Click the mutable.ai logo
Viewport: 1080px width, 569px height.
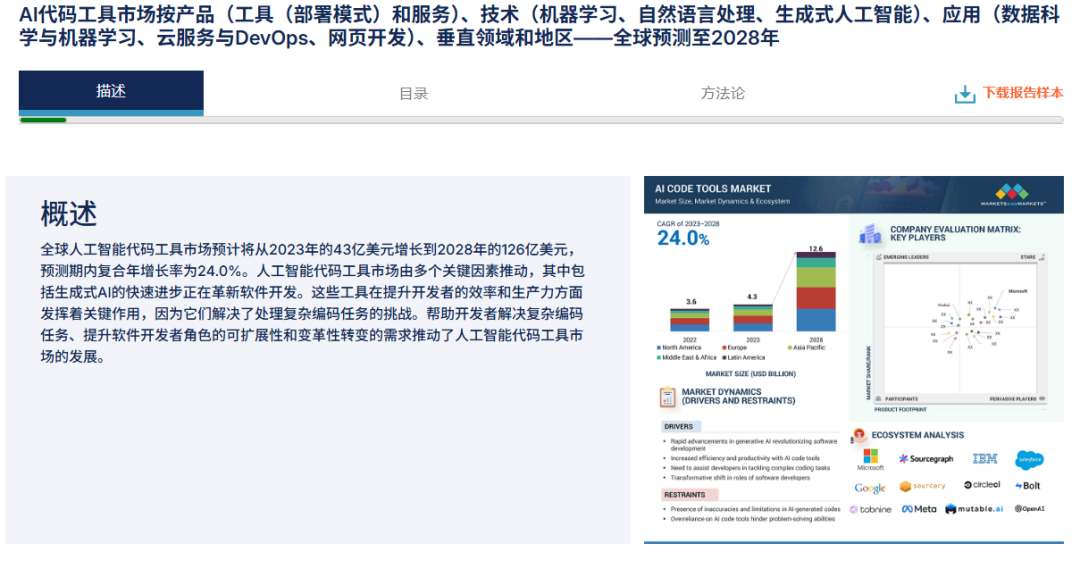(x=974, y=509)
